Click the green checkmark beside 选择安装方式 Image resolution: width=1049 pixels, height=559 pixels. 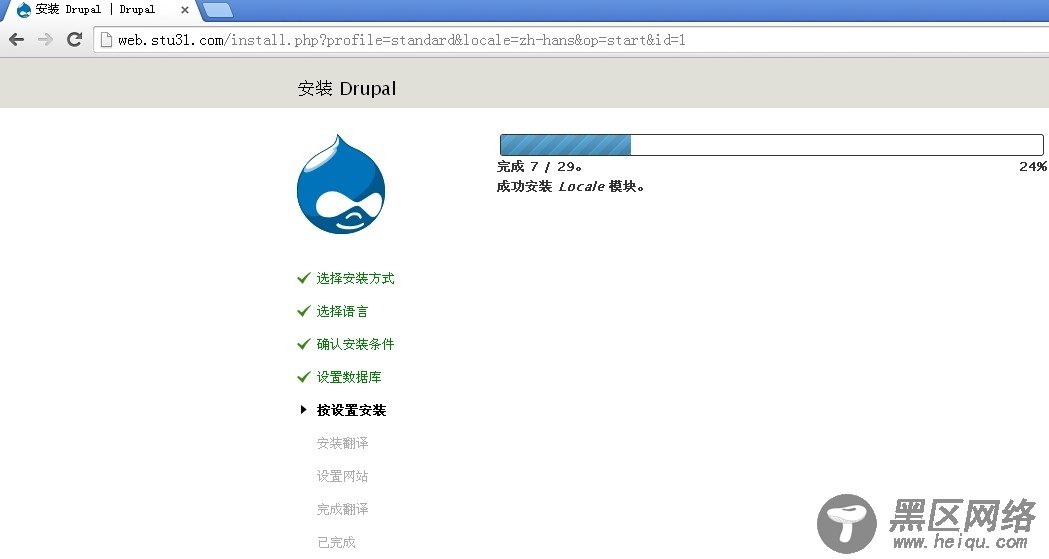(x=303, y=278)
